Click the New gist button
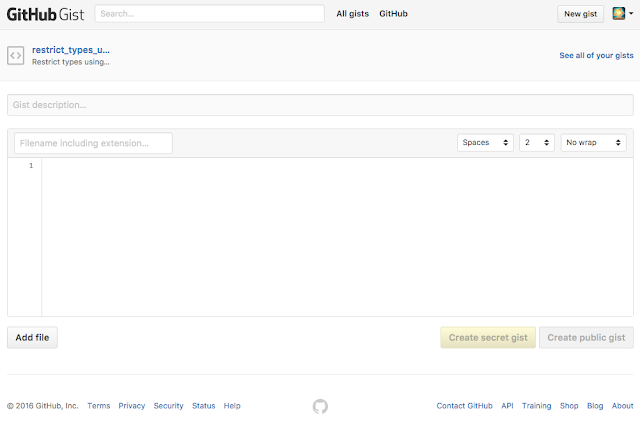This screenshot has height=443, width=640. pos(580,14)
